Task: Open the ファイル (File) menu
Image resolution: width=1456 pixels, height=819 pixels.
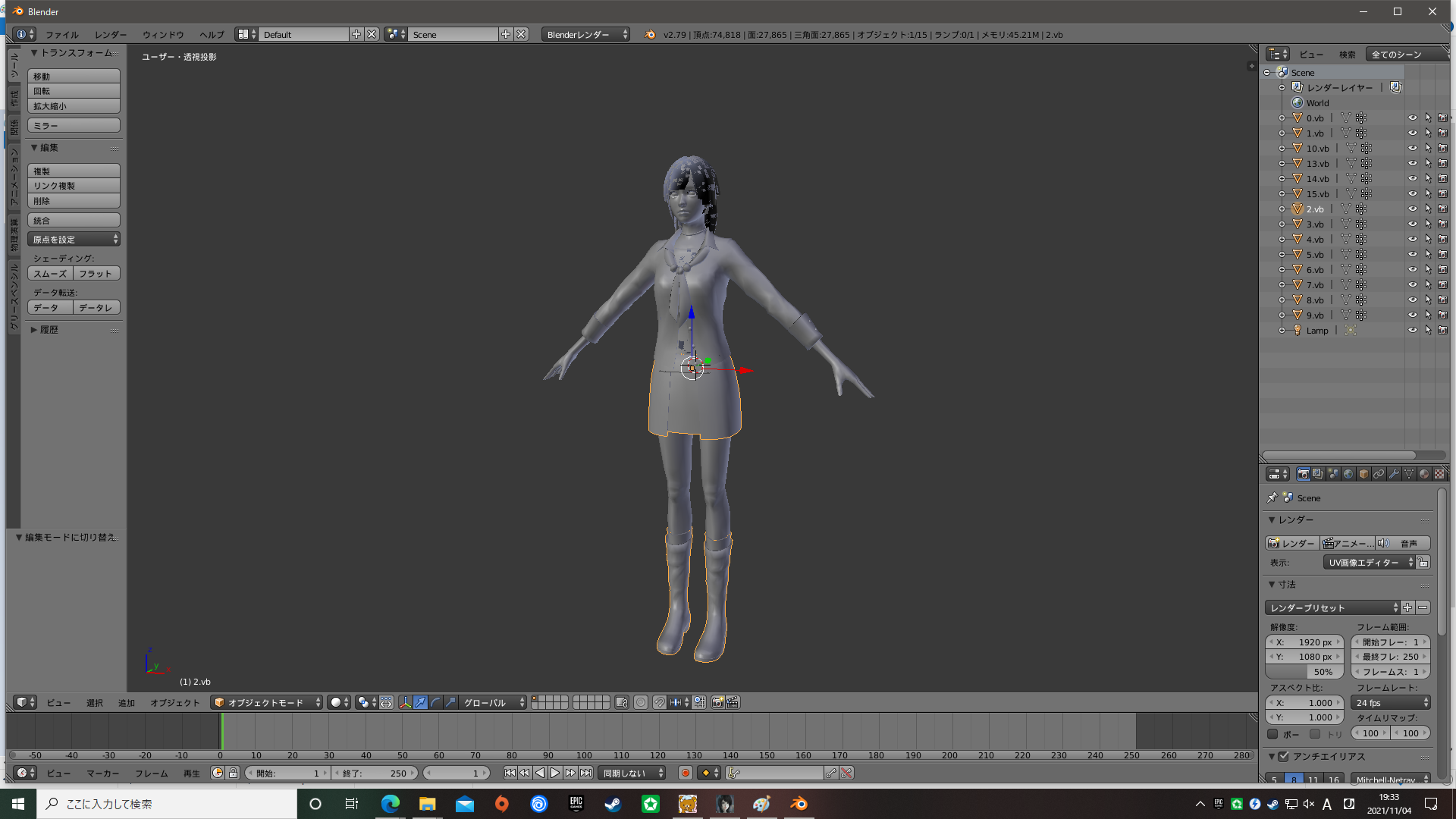Action: point(61,34)
